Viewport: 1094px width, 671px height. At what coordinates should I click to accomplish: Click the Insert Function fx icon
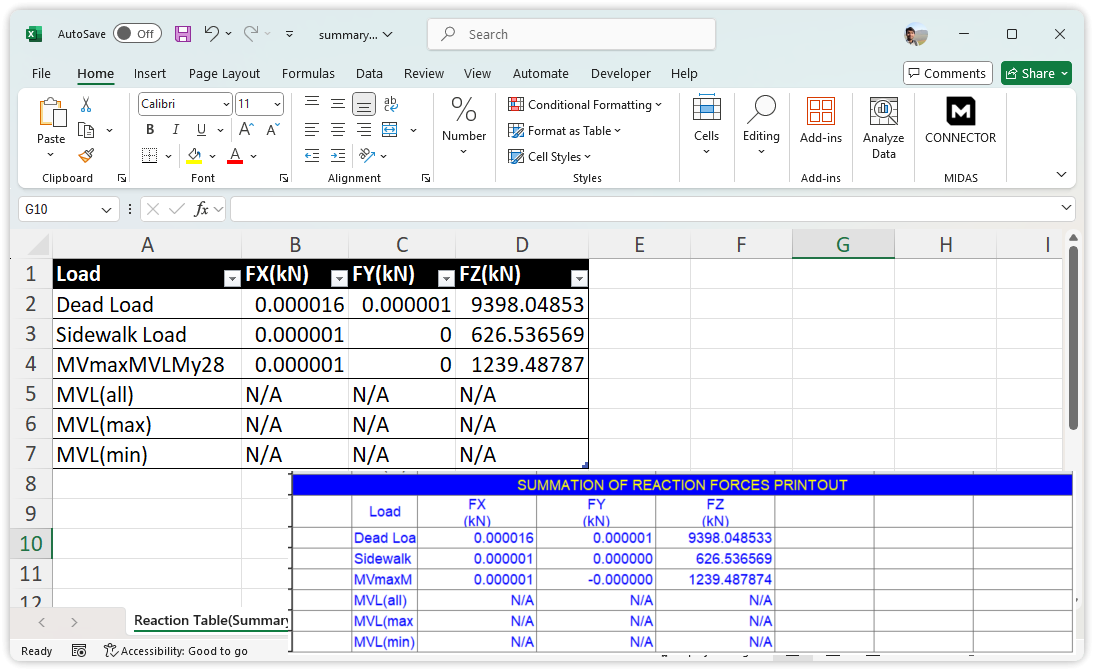202,209
